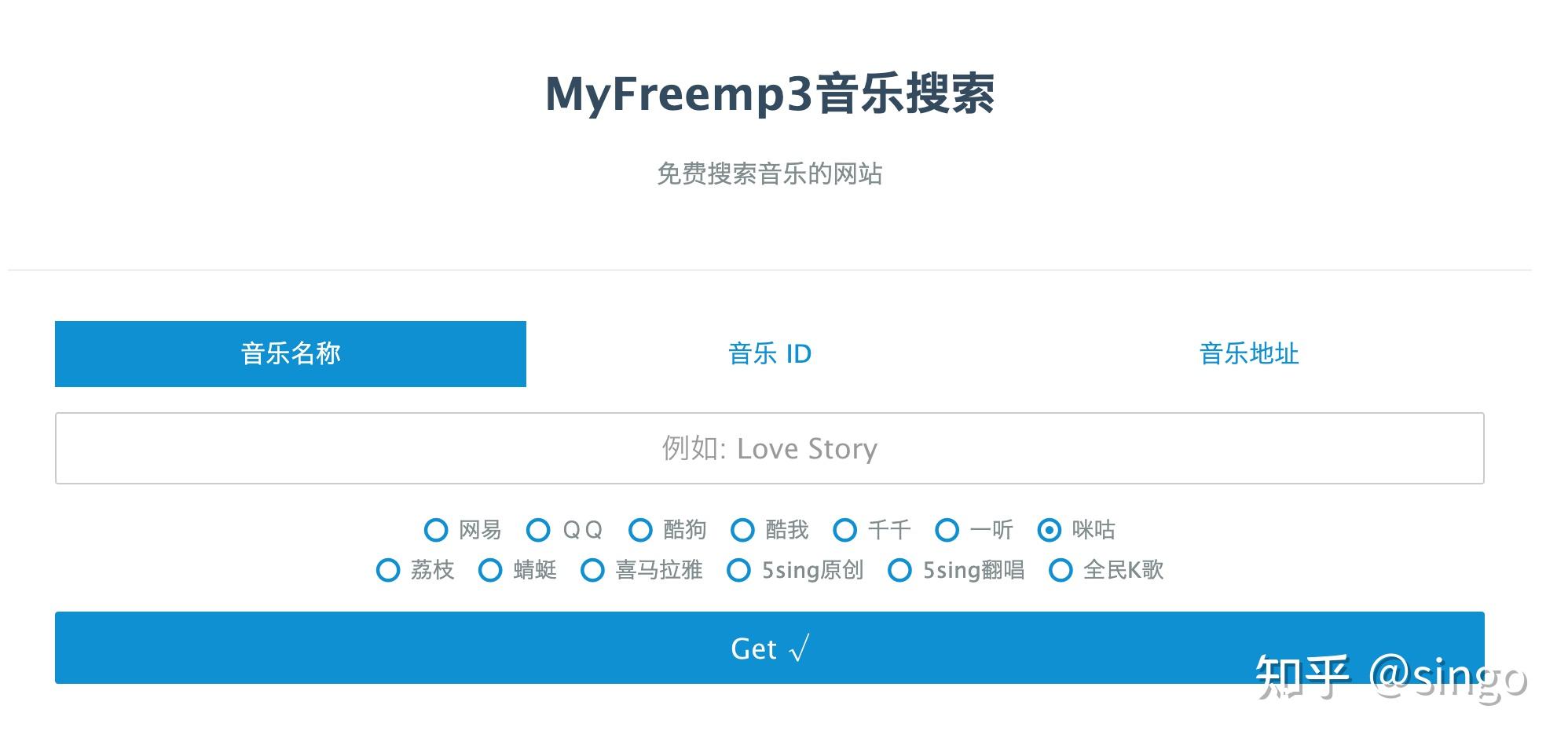Choose 喜马拉雅 as the source
Viewport: 1568px width, 749px height.
592,572
